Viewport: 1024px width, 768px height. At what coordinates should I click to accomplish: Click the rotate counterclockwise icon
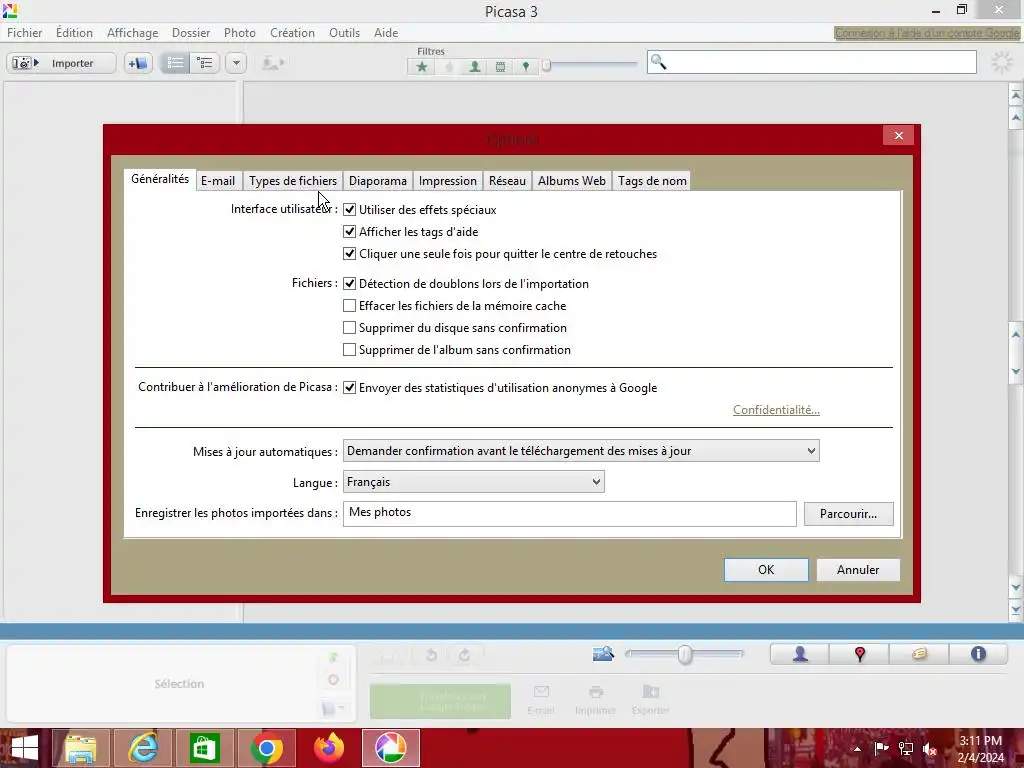click(x=431, y=655)
